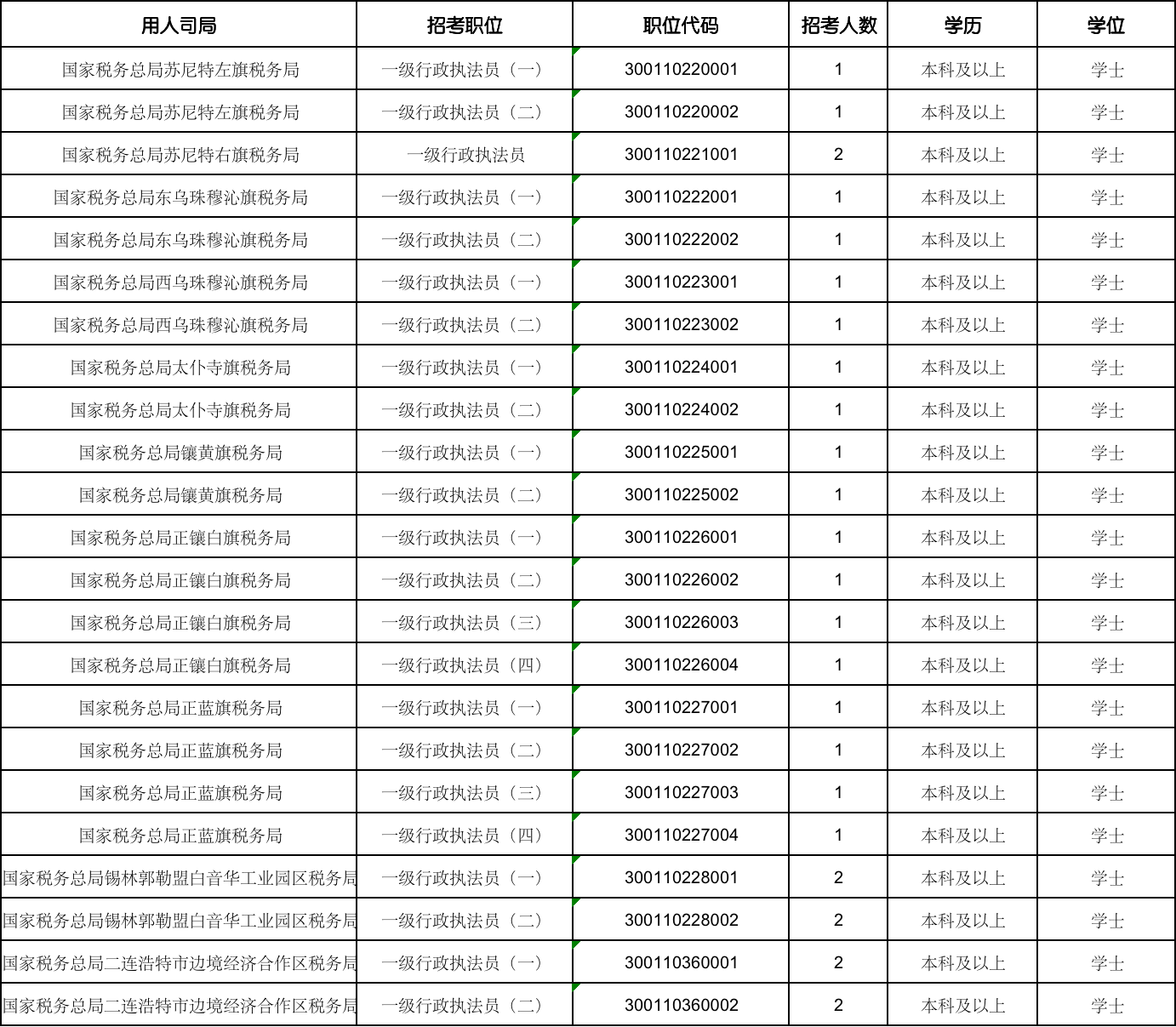Click position code 300110224002
This screenshot has height=1027, width=1176.
681,409
